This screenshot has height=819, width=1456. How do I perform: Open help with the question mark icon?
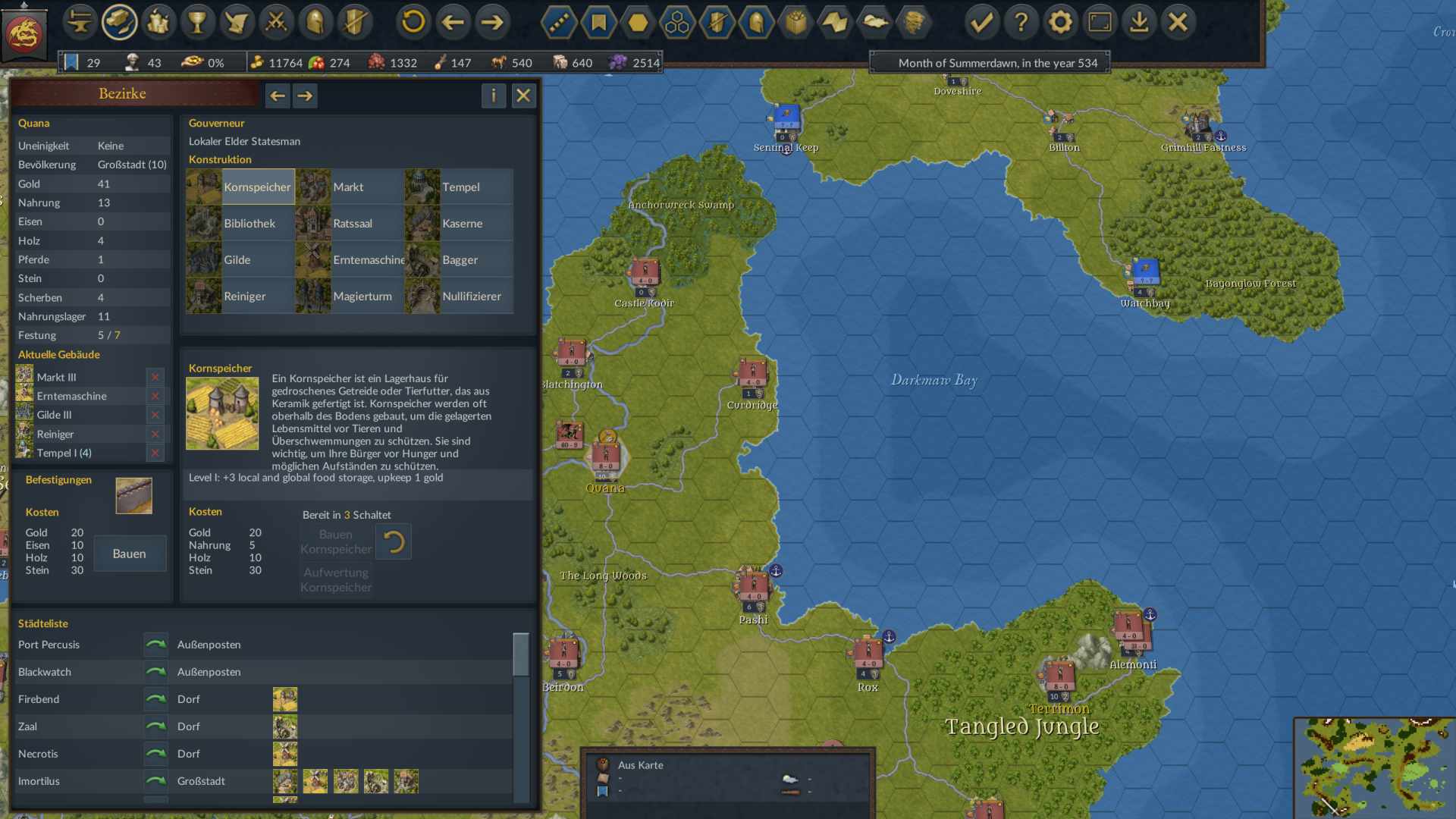1021,22
